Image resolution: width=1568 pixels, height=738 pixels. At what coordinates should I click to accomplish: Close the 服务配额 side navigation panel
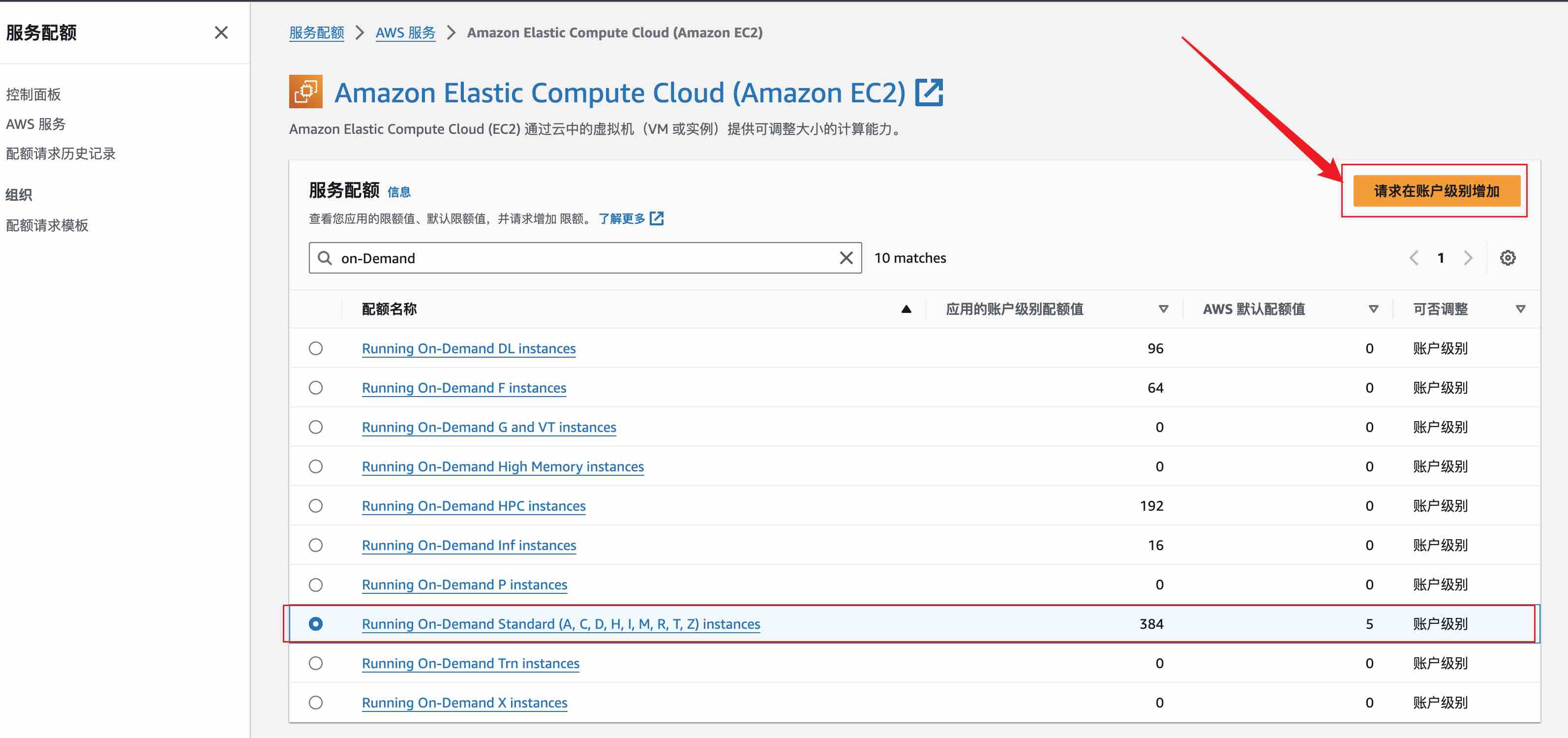221,32
